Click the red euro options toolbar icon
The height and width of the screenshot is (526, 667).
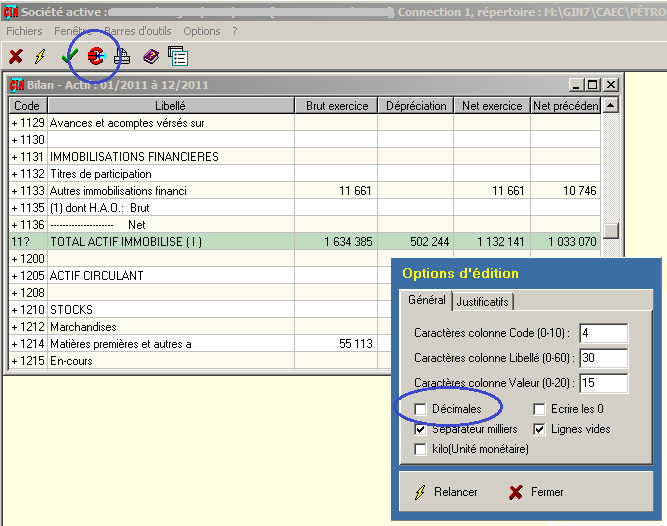[96, 56]
